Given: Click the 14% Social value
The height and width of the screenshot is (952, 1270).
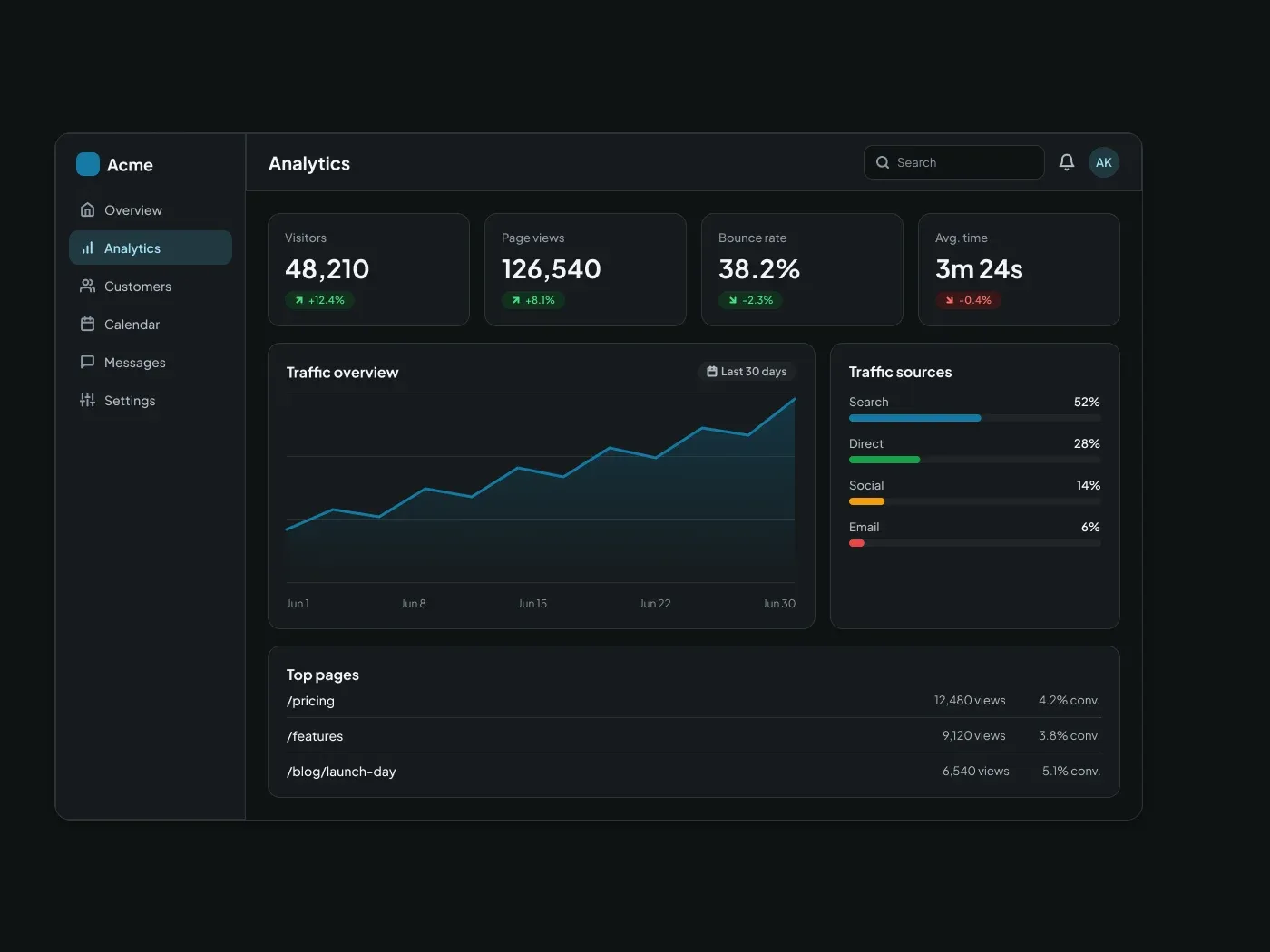Looking at the screenshot, I should (x=1089, y=485).
